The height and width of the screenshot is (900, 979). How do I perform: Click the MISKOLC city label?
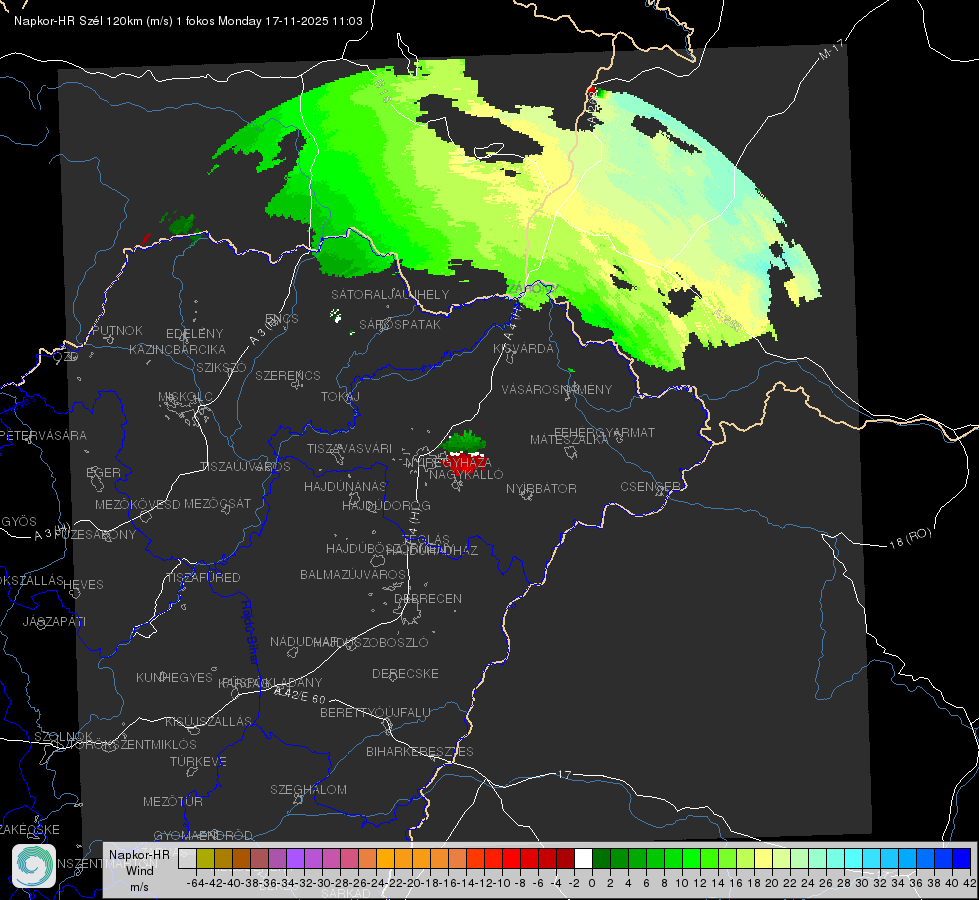[x=185, y=397]
